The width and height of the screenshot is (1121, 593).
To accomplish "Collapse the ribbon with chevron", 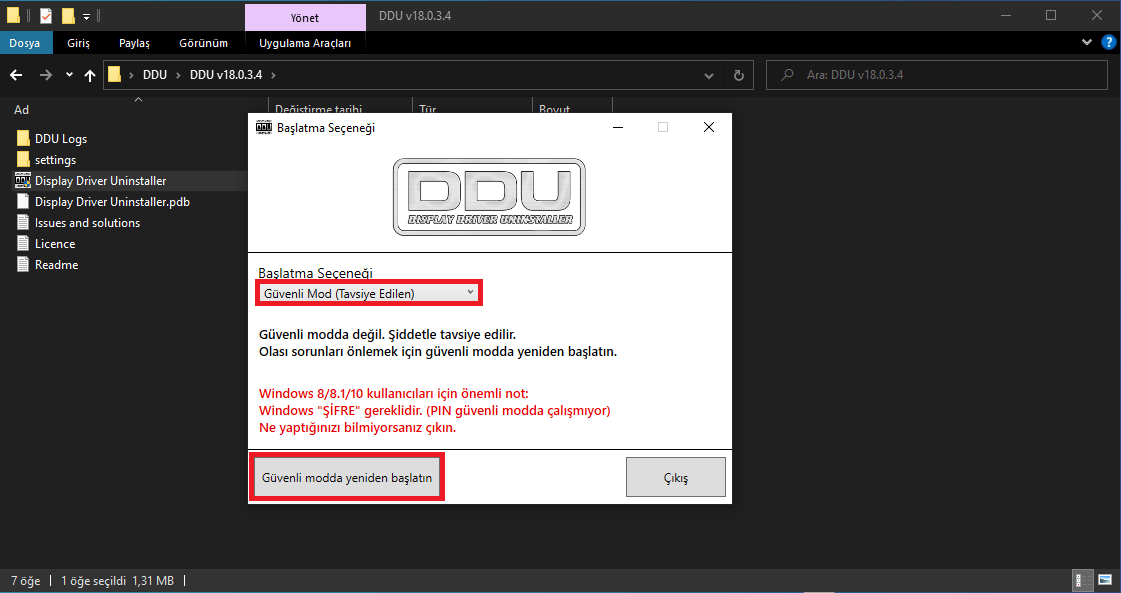I will point(1088,43).
